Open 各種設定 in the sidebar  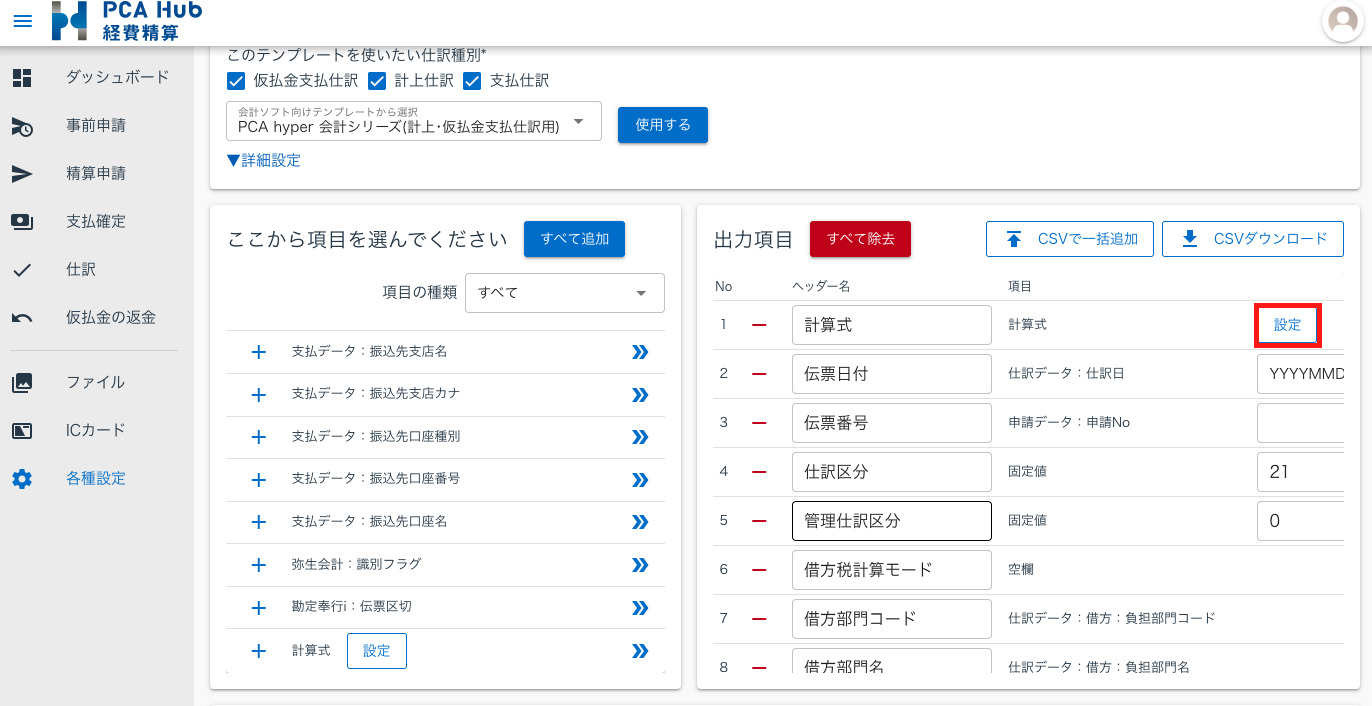(96, 479)
